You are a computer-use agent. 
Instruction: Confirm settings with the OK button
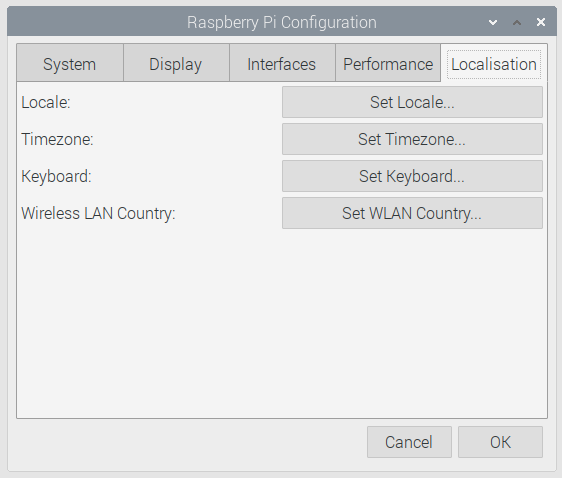(x=500, y=442)
